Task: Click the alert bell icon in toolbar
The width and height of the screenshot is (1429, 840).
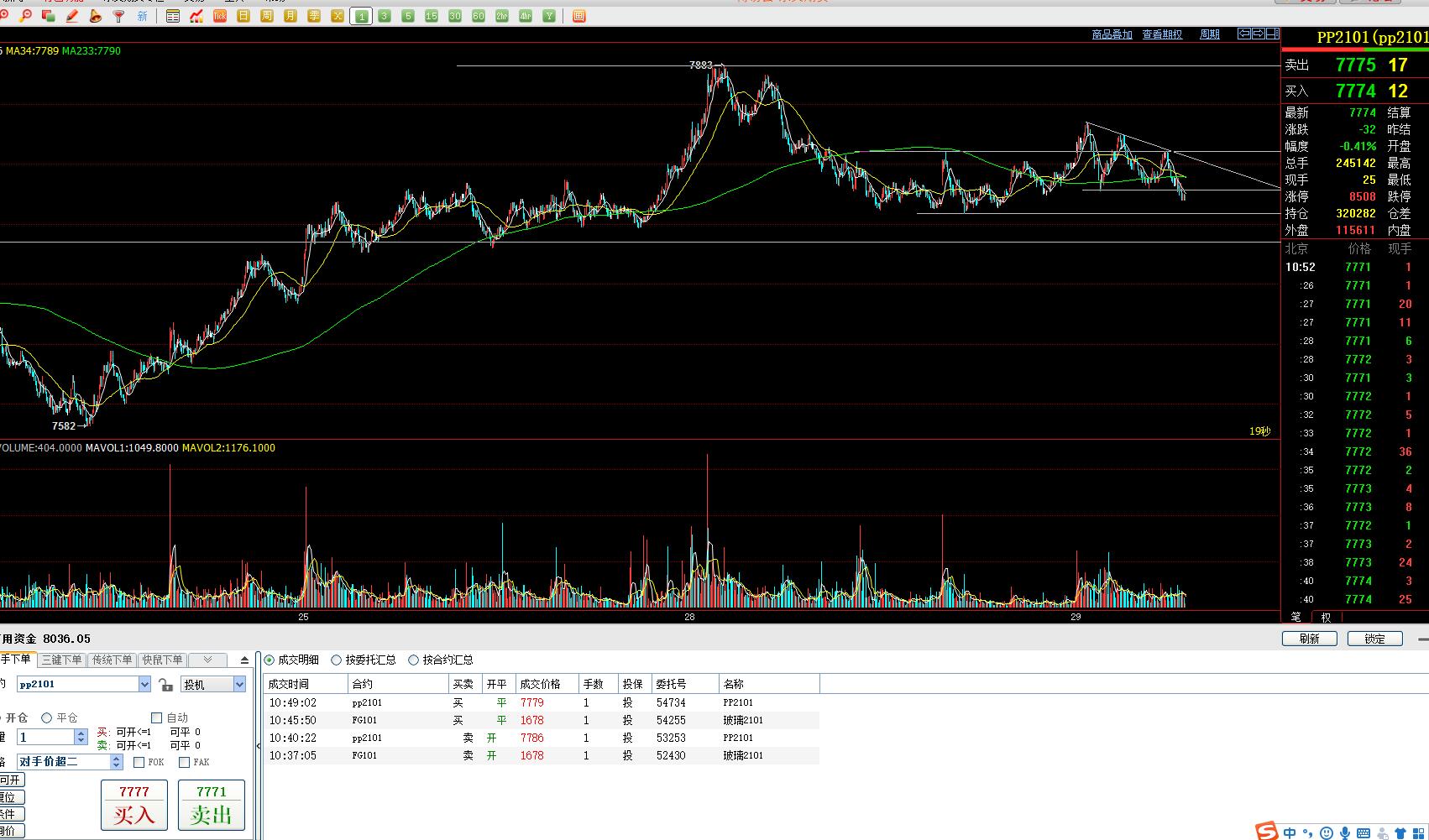Action: (x=95, y=16)
